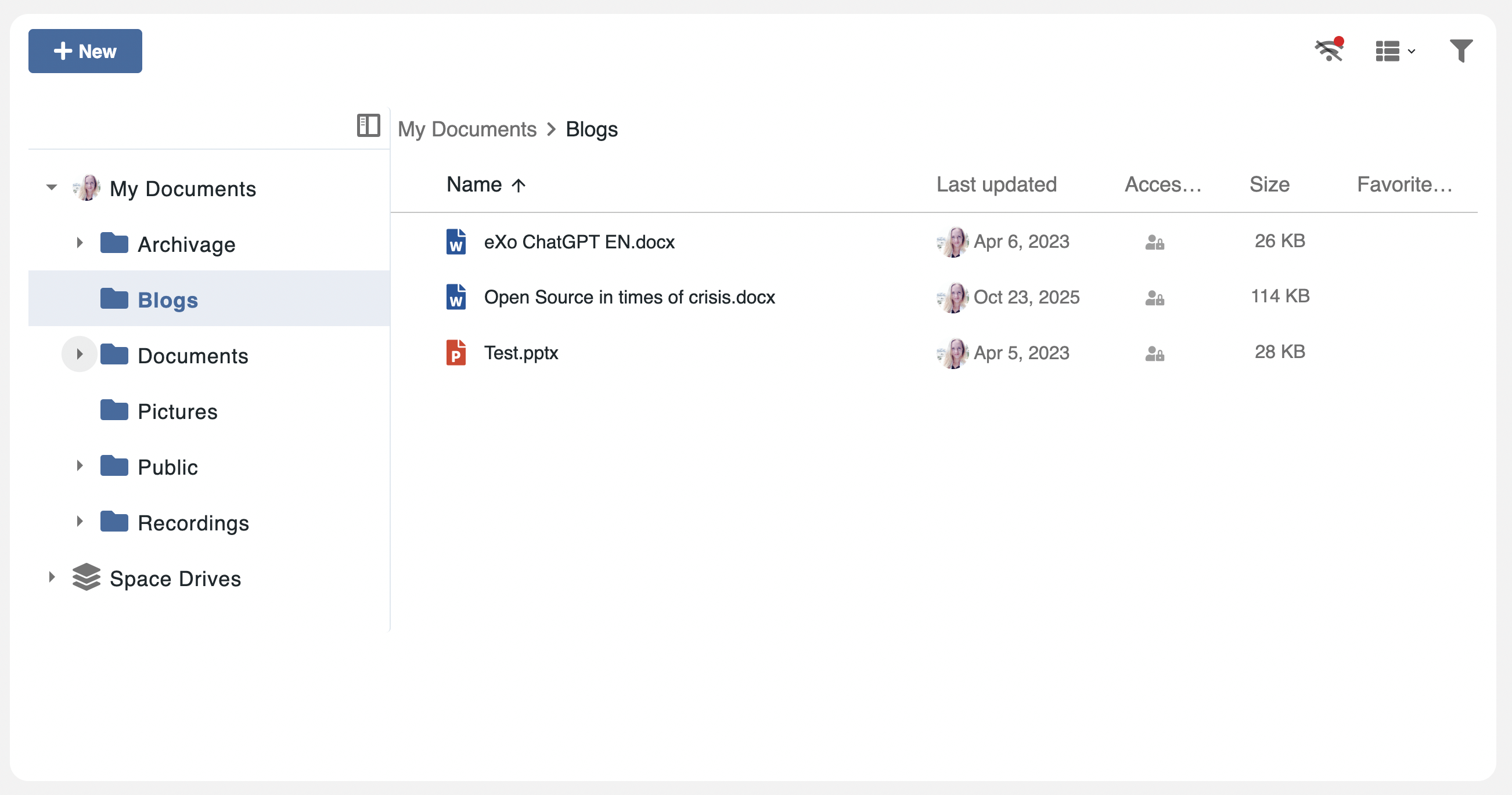1512x795 pixels.
Task: Open the list view switcher dropdown
Action: point(1395,51)
